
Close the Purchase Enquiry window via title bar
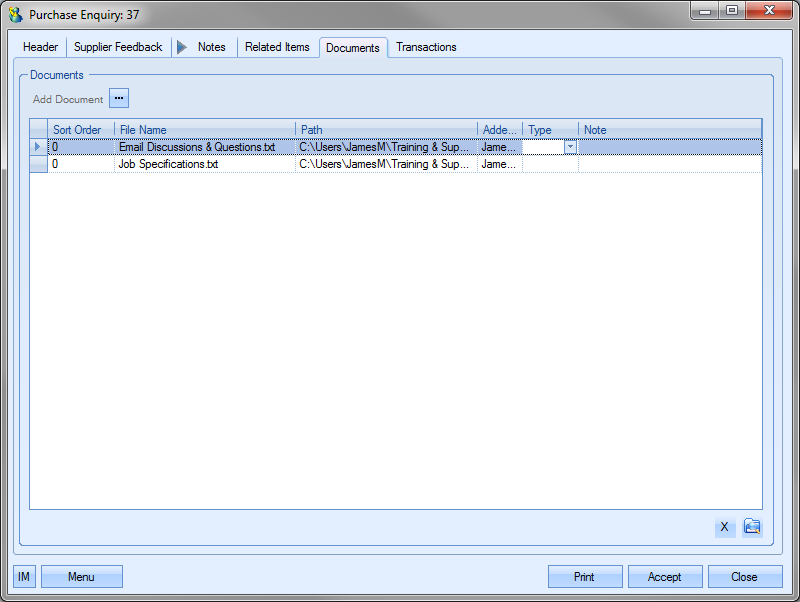(x=769, y=10)
